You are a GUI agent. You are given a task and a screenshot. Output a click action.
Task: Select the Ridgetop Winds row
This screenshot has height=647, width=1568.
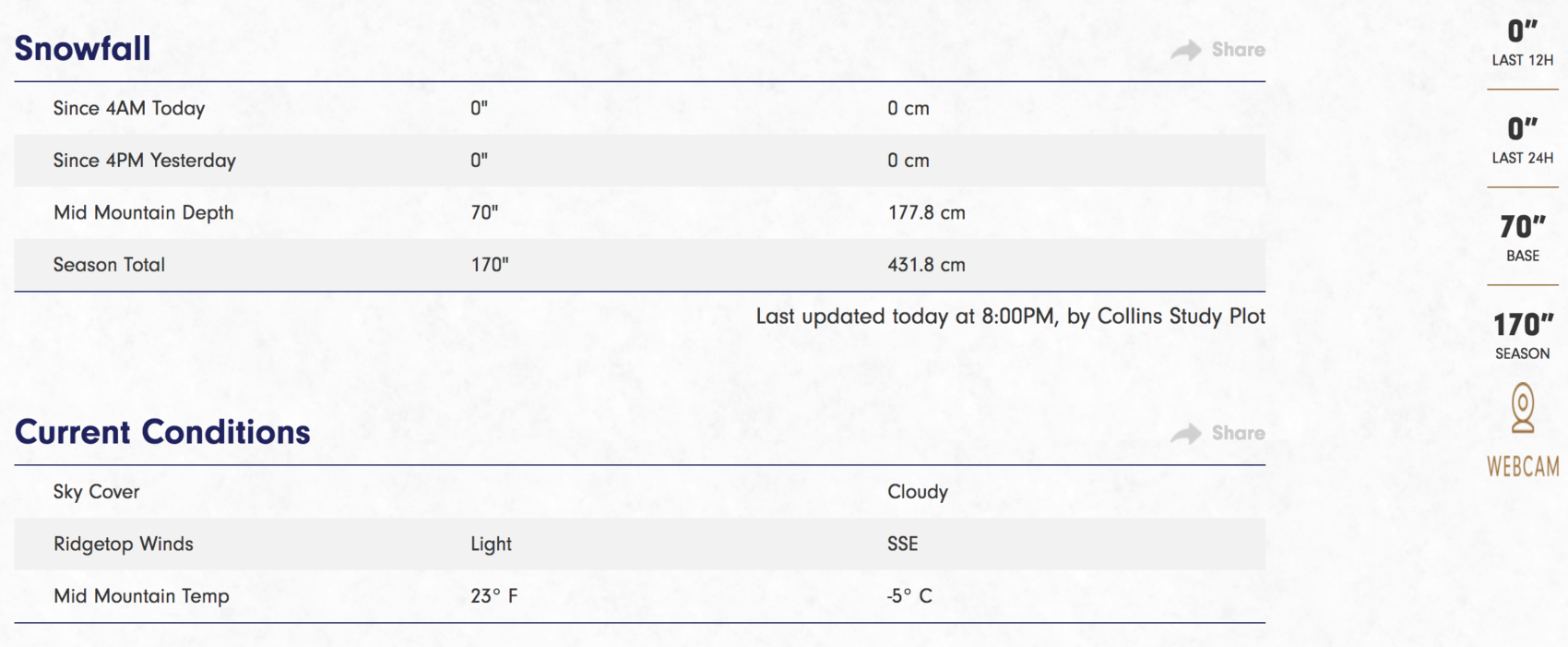(x=639, y=544)
